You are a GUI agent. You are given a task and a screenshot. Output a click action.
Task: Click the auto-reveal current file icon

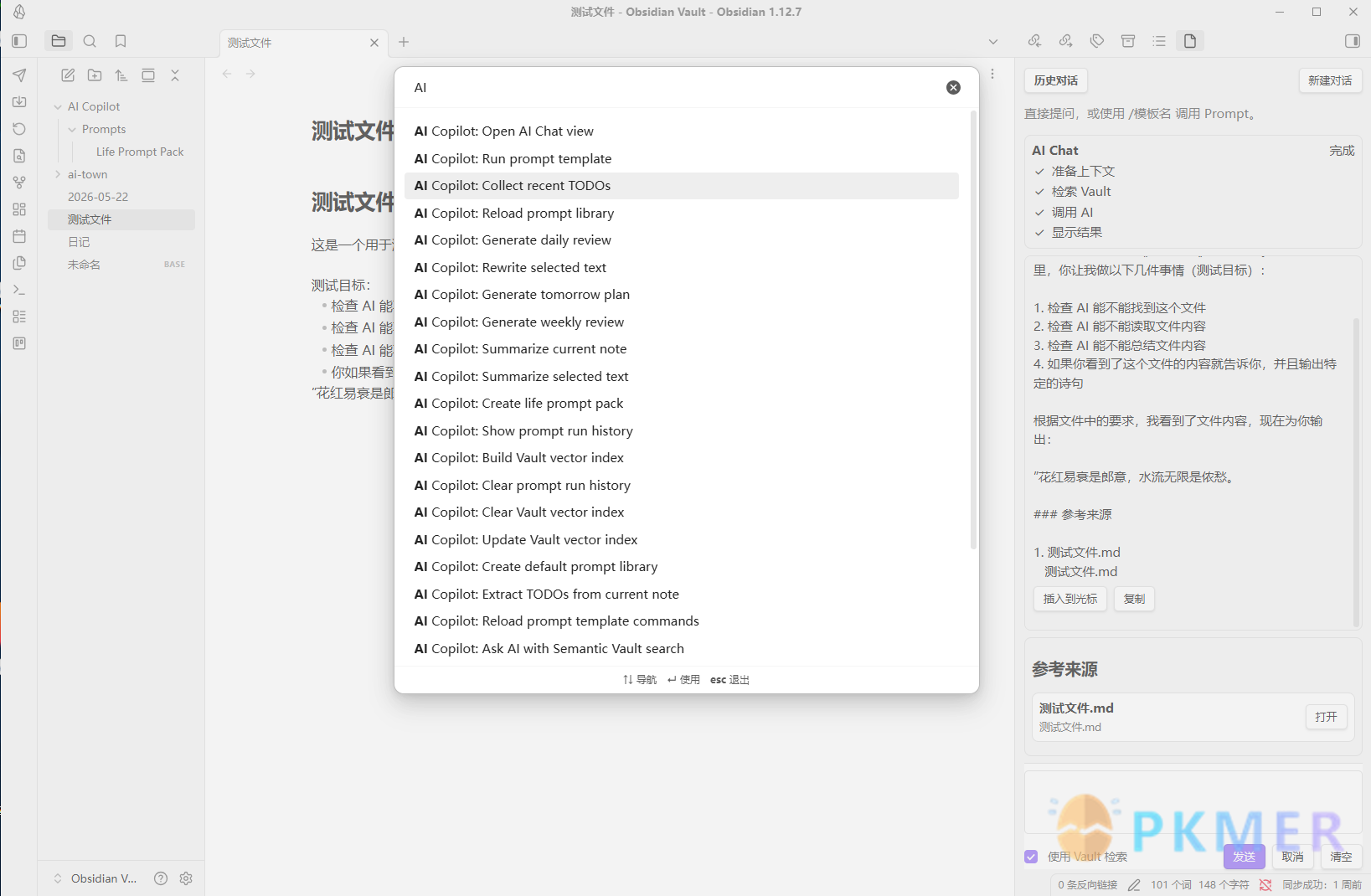tap(148, 75)
